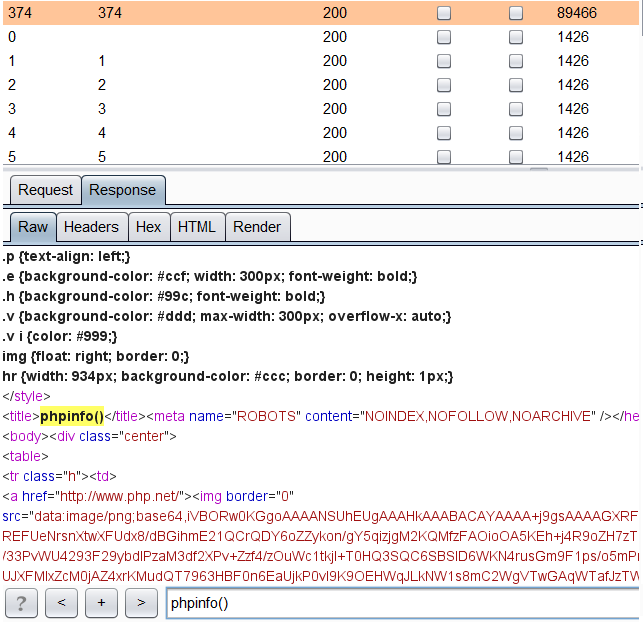Toggle second checkbox in row 4

[x=516, y=133]
